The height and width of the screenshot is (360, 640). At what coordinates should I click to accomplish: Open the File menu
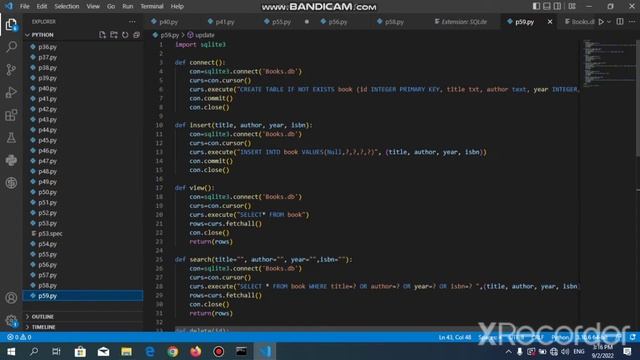24,7
